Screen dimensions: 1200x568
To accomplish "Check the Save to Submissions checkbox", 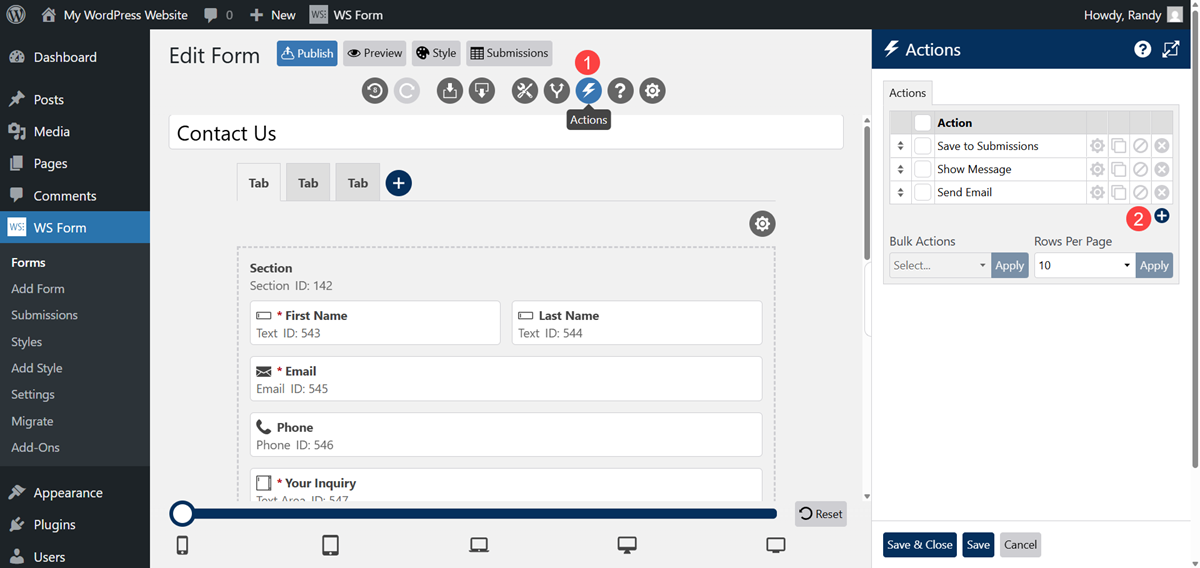I will [923, 146].
